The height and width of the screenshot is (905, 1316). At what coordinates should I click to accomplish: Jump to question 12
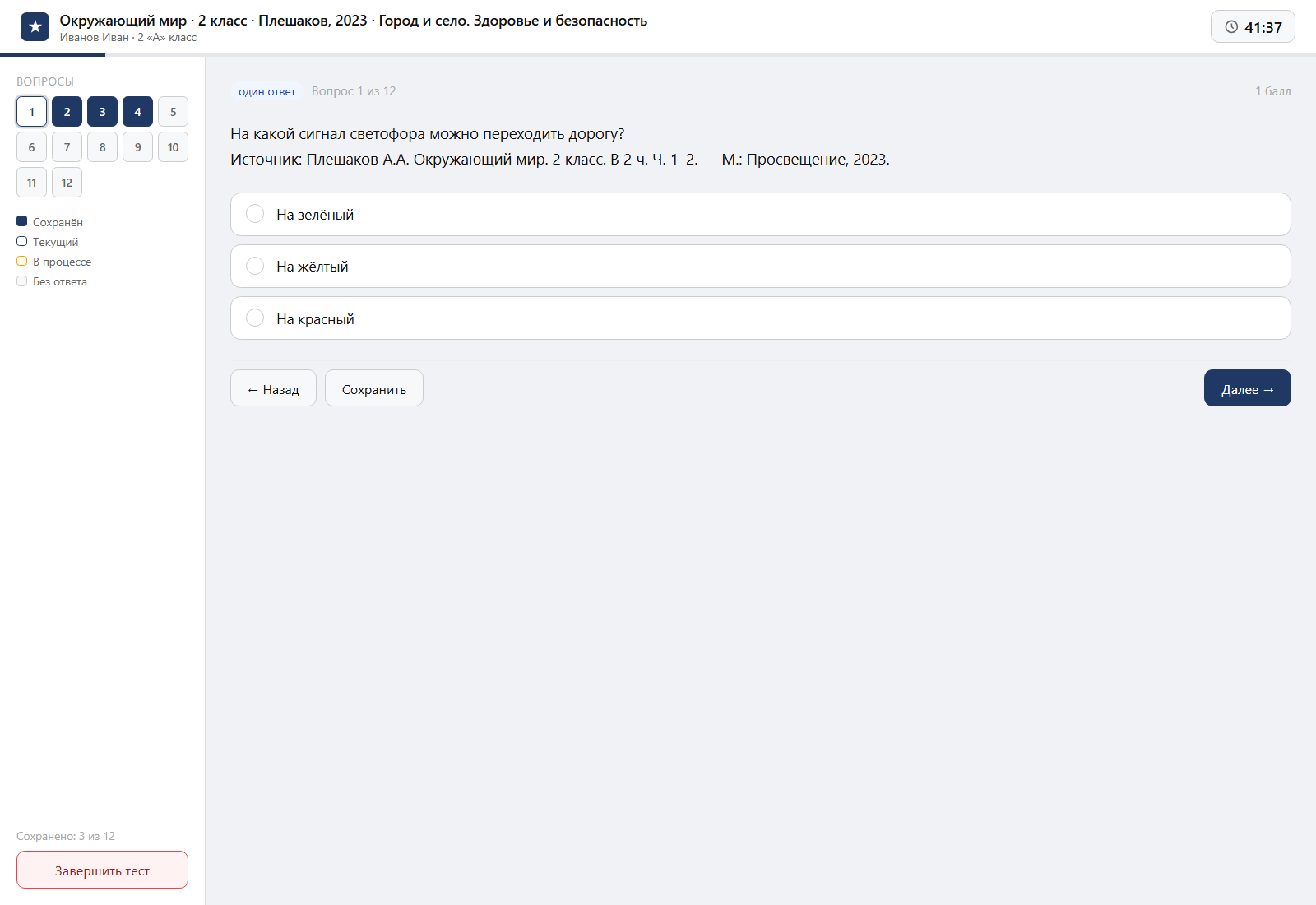tap(67, 183)
